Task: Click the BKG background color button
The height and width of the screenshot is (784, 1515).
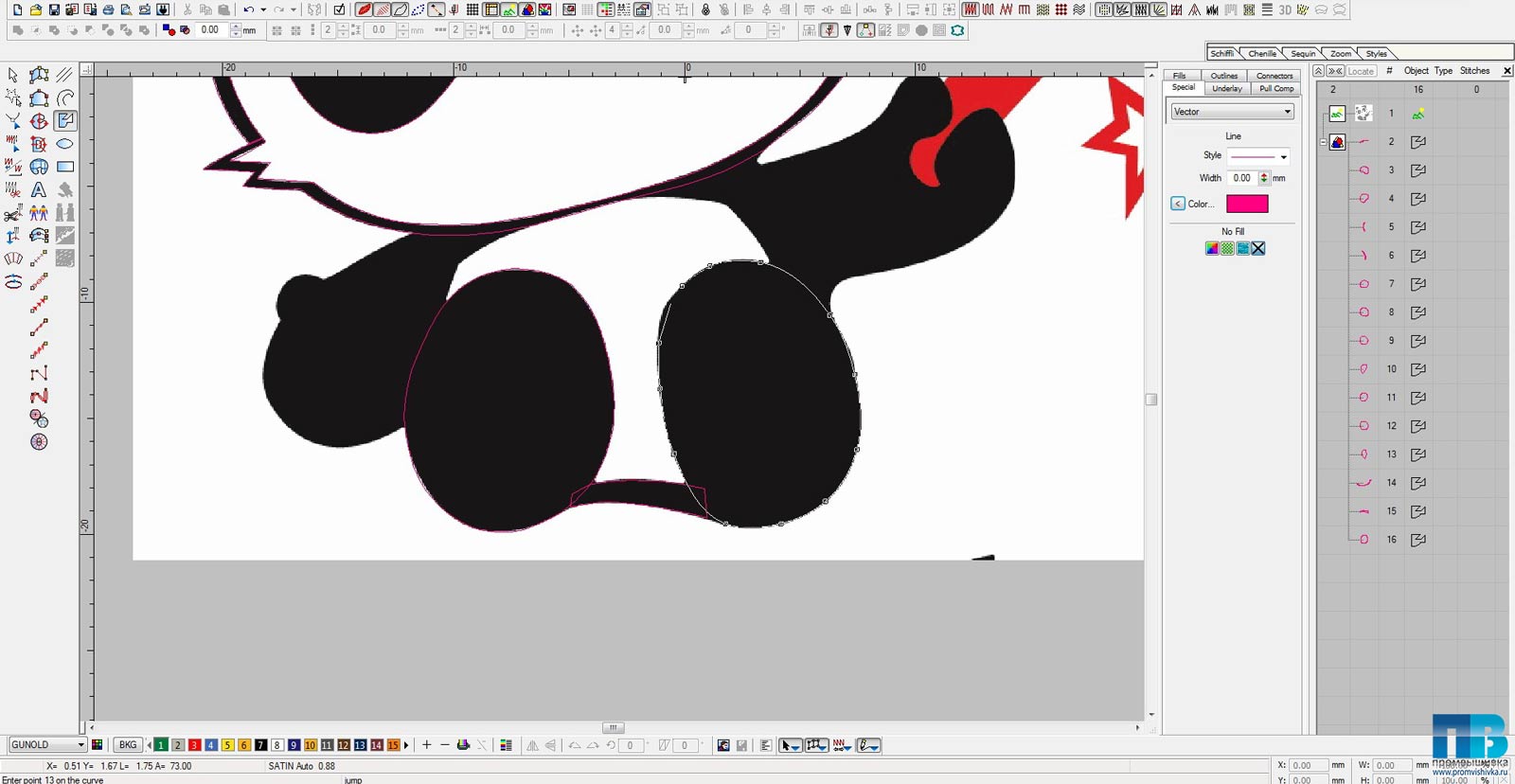Action: [x=128, y=745]
